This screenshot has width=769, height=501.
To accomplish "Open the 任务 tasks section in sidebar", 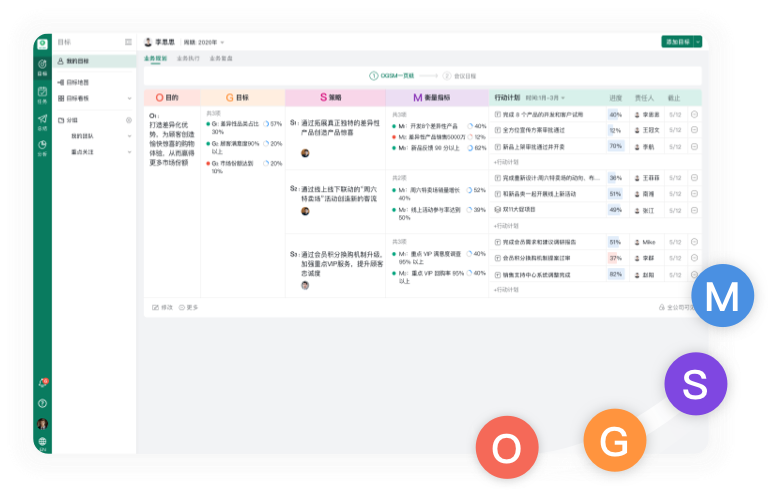I will click(x=43, y=95).
